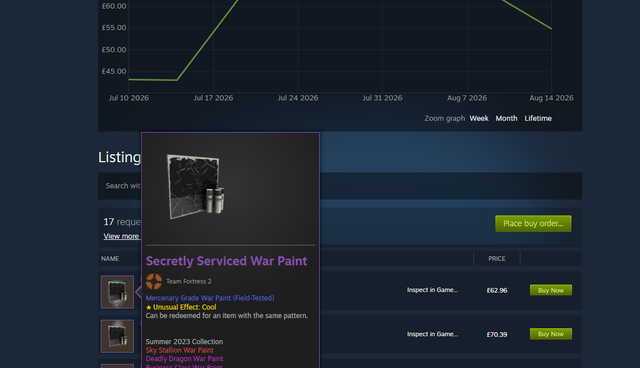Set graph zoom to Week
This screenshot has width=640, height=368.
click(479, 118)
